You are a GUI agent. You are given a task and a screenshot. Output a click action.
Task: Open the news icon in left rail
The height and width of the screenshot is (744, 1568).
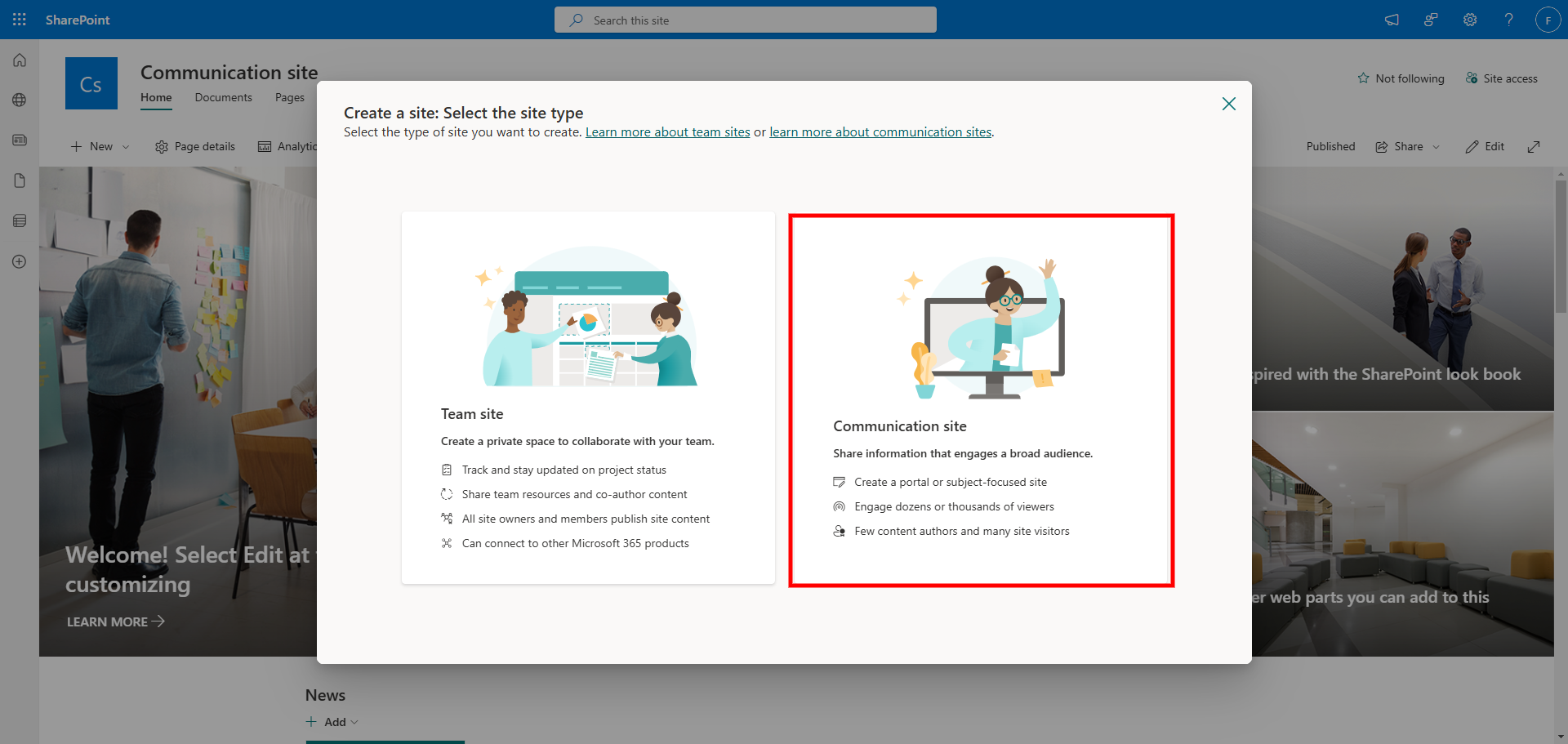20,140
